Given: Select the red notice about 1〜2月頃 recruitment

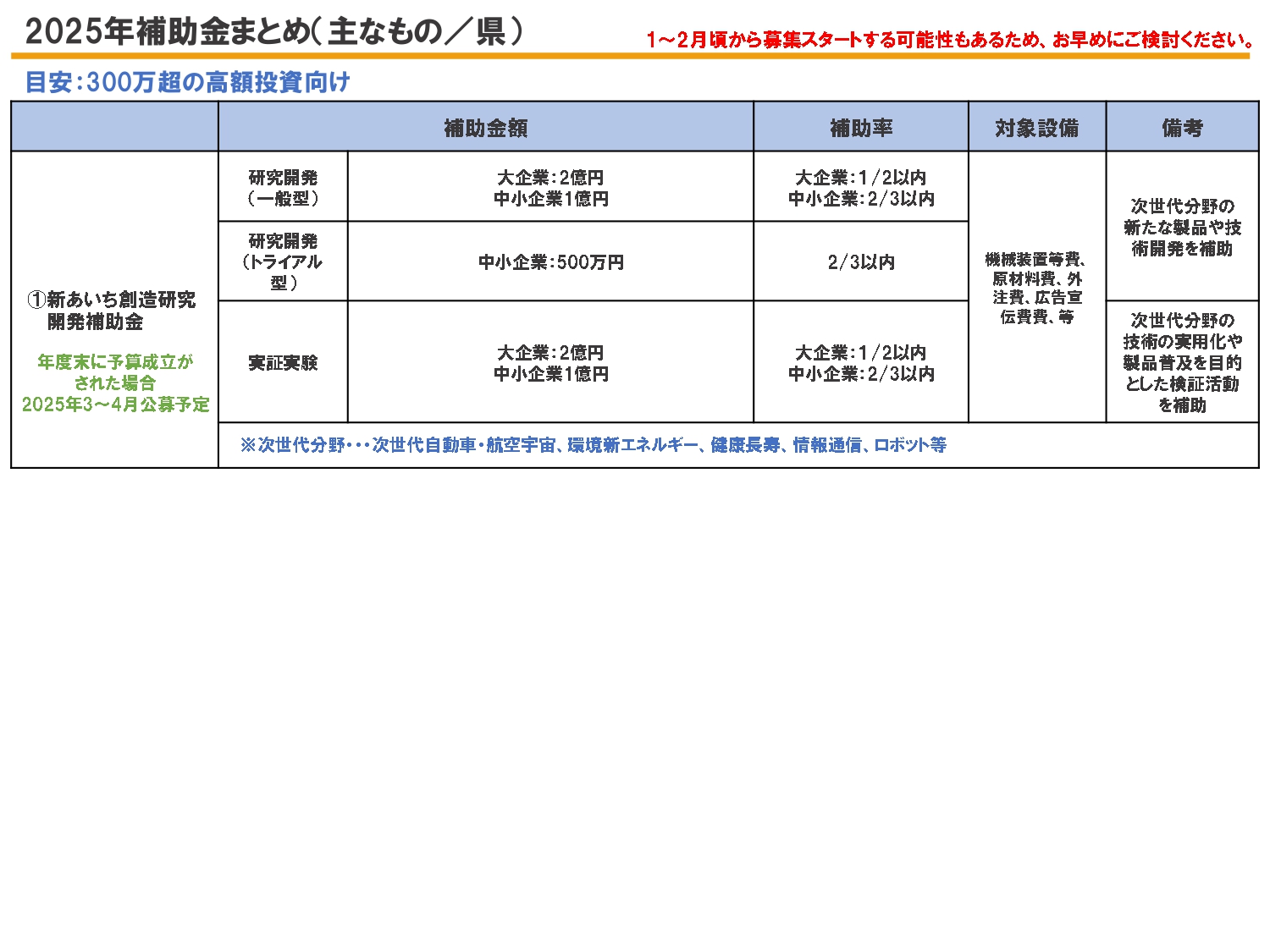Looking at the screenshot, I should click(x=950, y=40).
